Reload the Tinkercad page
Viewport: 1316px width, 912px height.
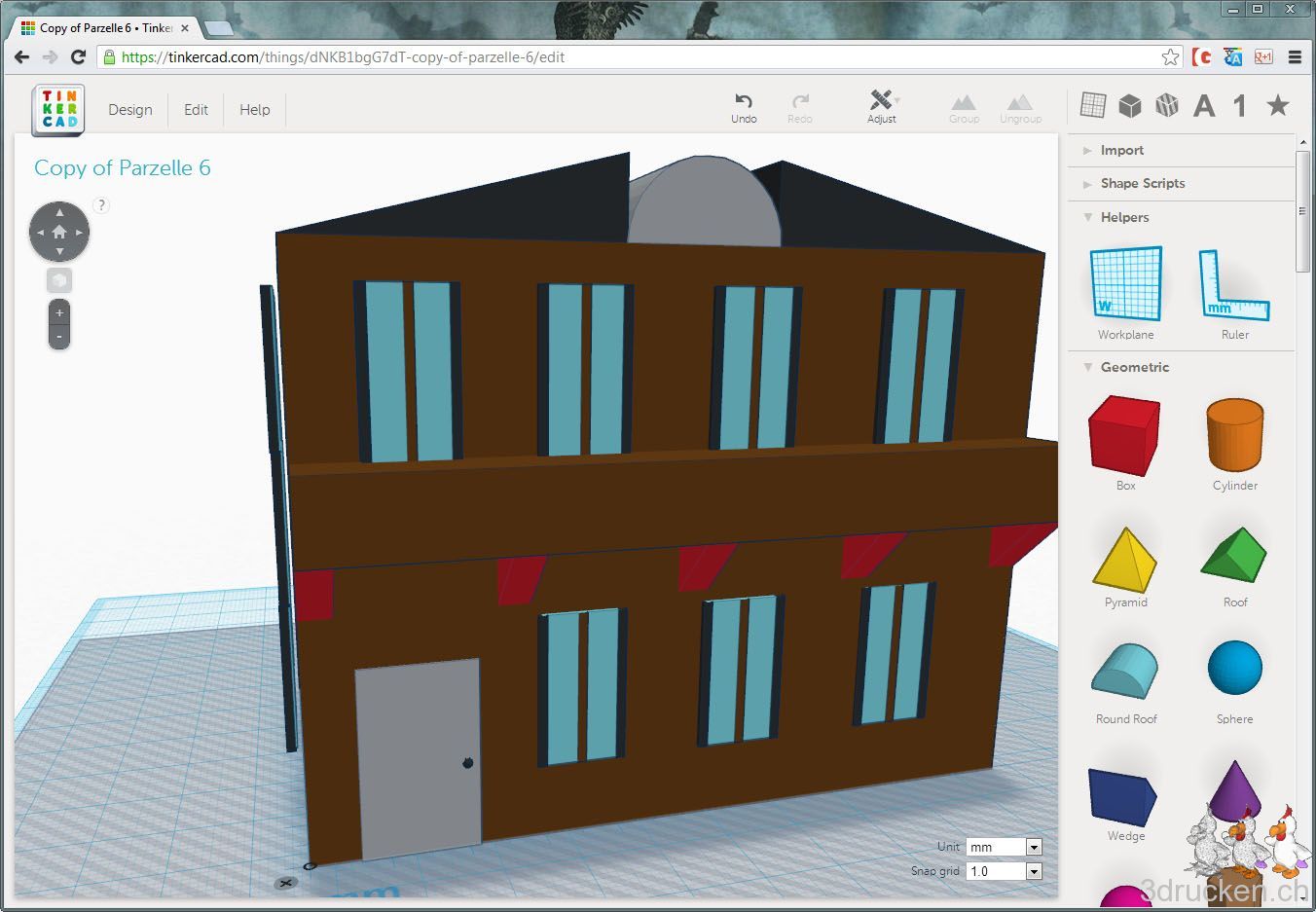click(79, 57)
